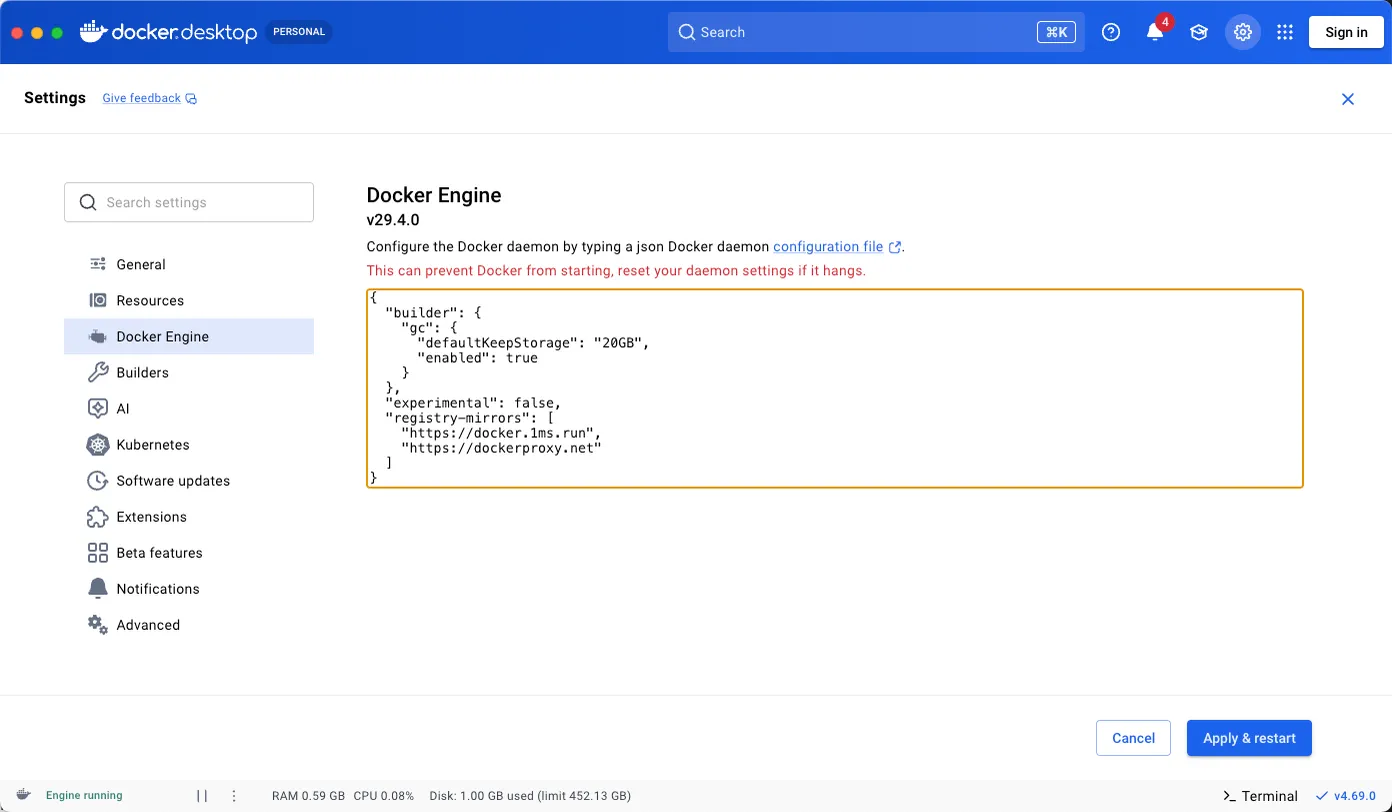Open the Learning center graduation cap icon
1392x812 pixels.
1199,32
